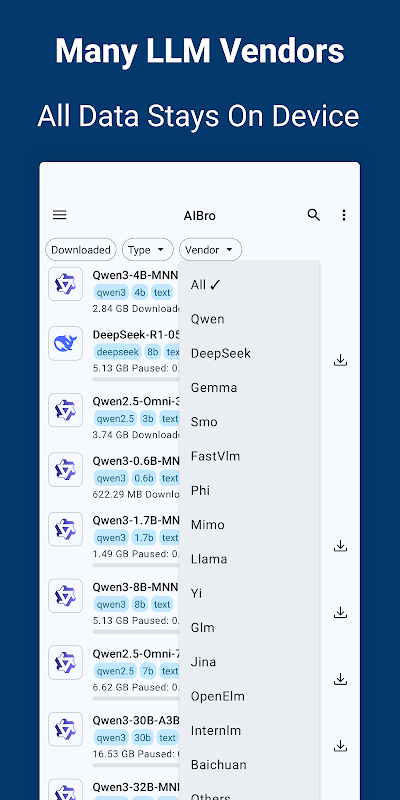Download the DeepSeek-R1 model
The height and width of the screenshot is (800, 400).
coord(340,360)
